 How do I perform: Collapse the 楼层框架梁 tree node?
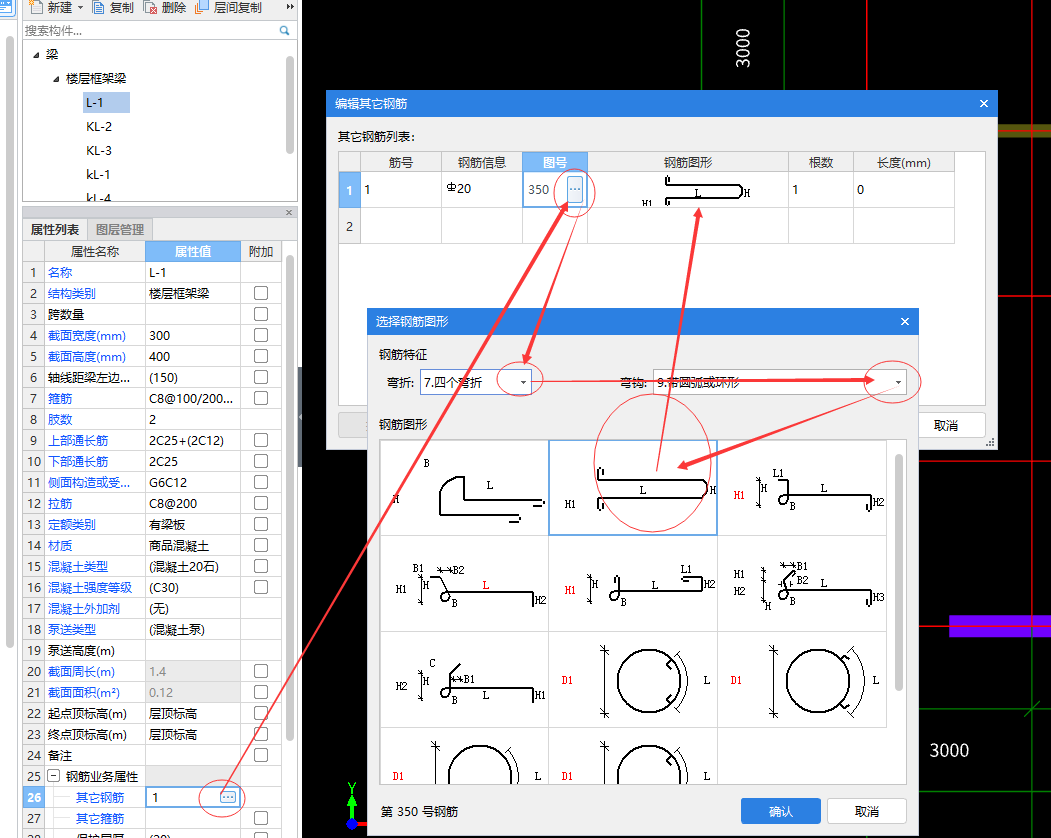56,79
